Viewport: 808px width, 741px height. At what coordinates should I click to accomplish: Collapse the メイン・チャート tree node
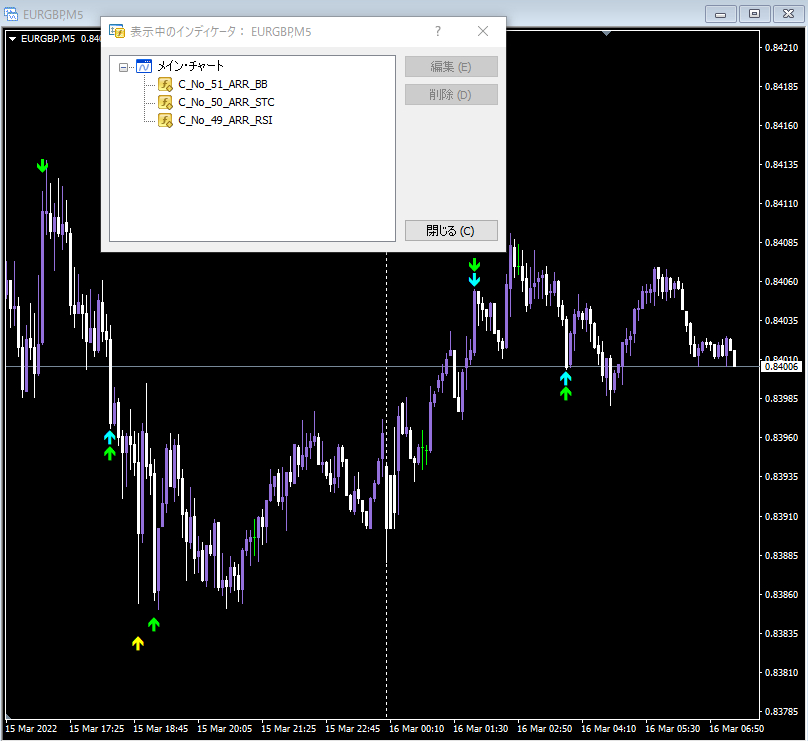point(123,67)
